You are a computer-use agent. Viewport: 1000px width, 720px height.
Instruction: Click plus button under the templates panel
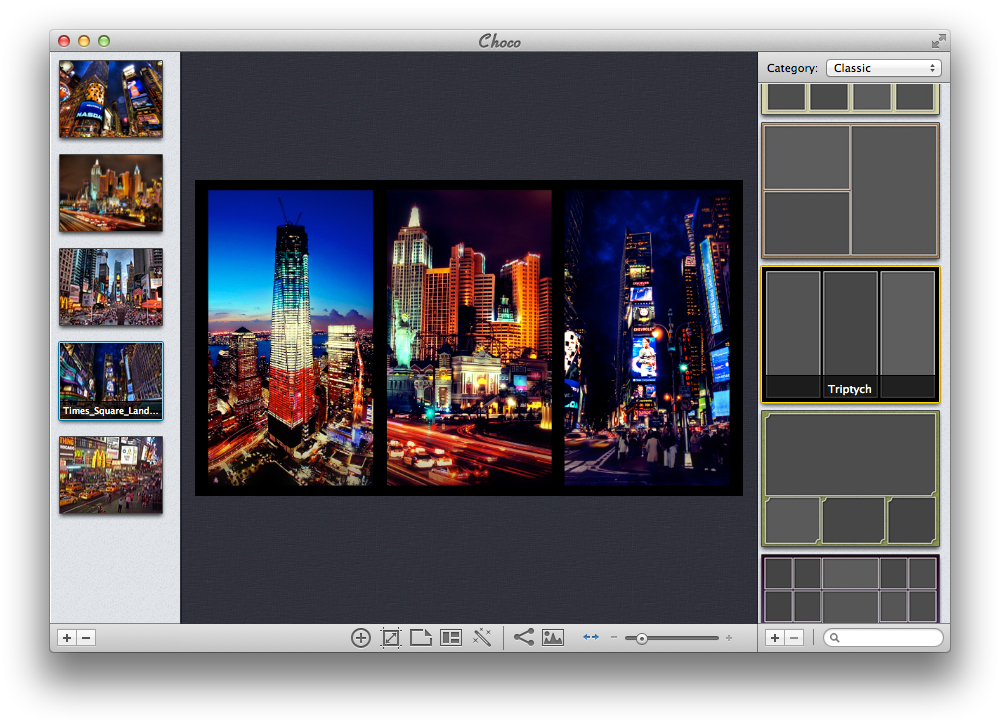(775, 638)
